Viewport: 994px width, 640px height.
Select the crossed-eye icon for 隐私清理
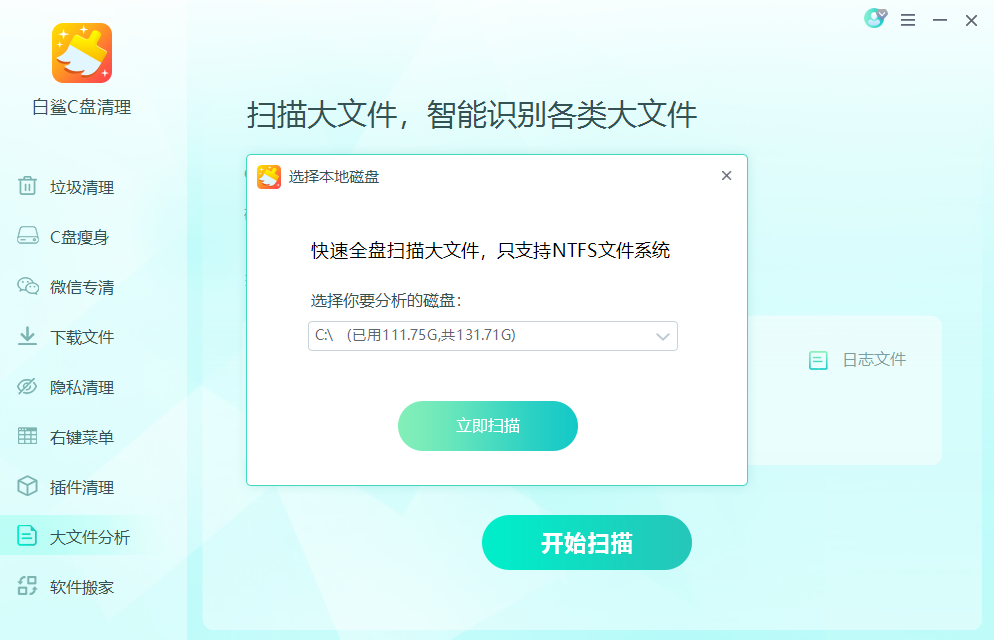(27, 386)
